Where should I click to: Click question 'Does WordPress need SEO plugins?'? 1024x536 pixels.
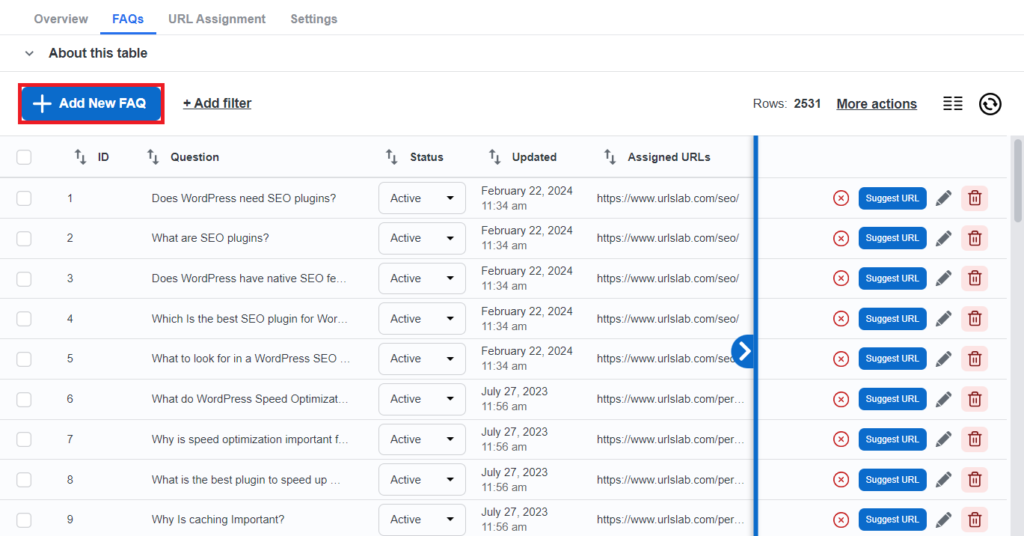[244, 198]
